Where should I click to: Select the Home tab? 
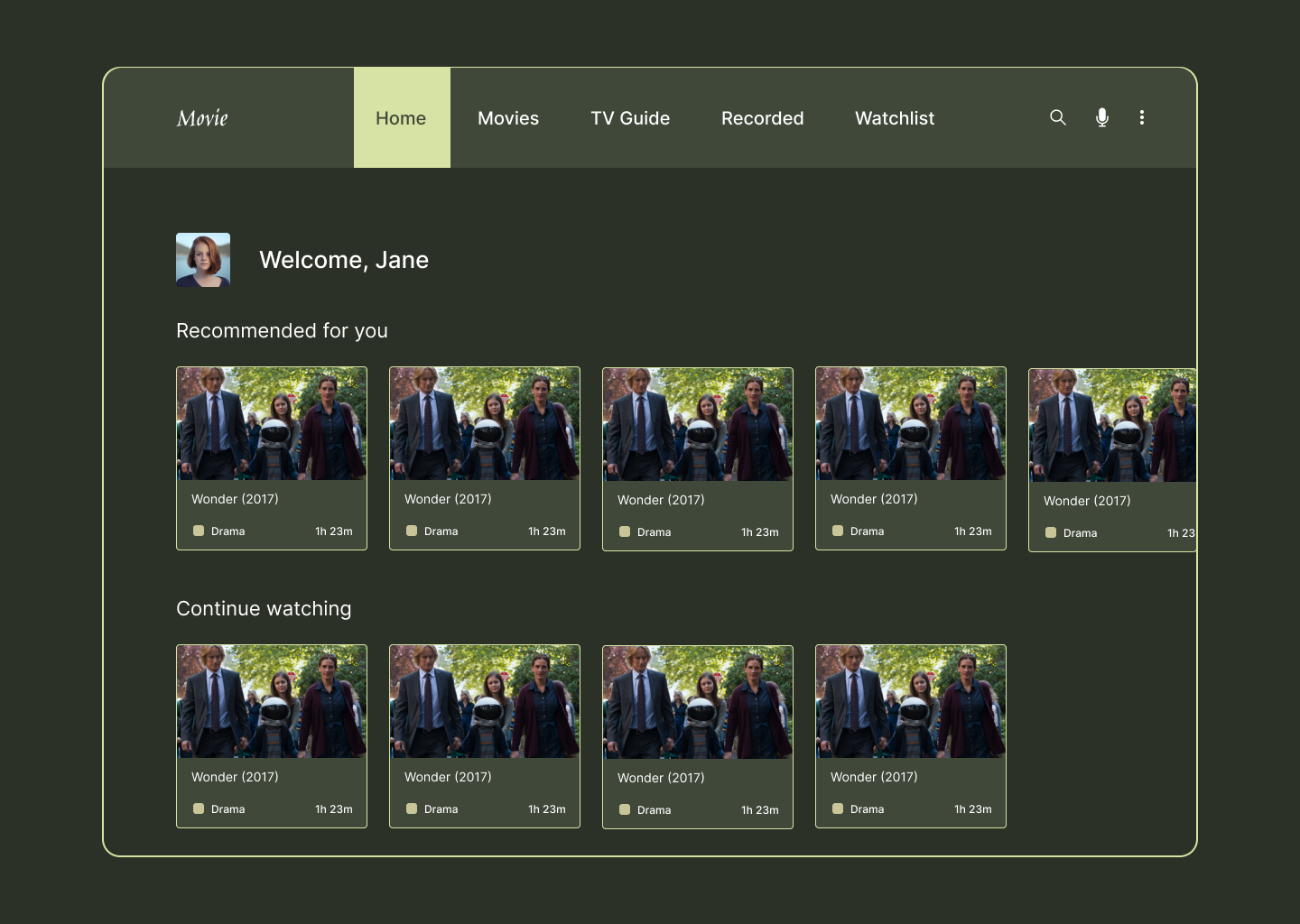click(402, 117)
